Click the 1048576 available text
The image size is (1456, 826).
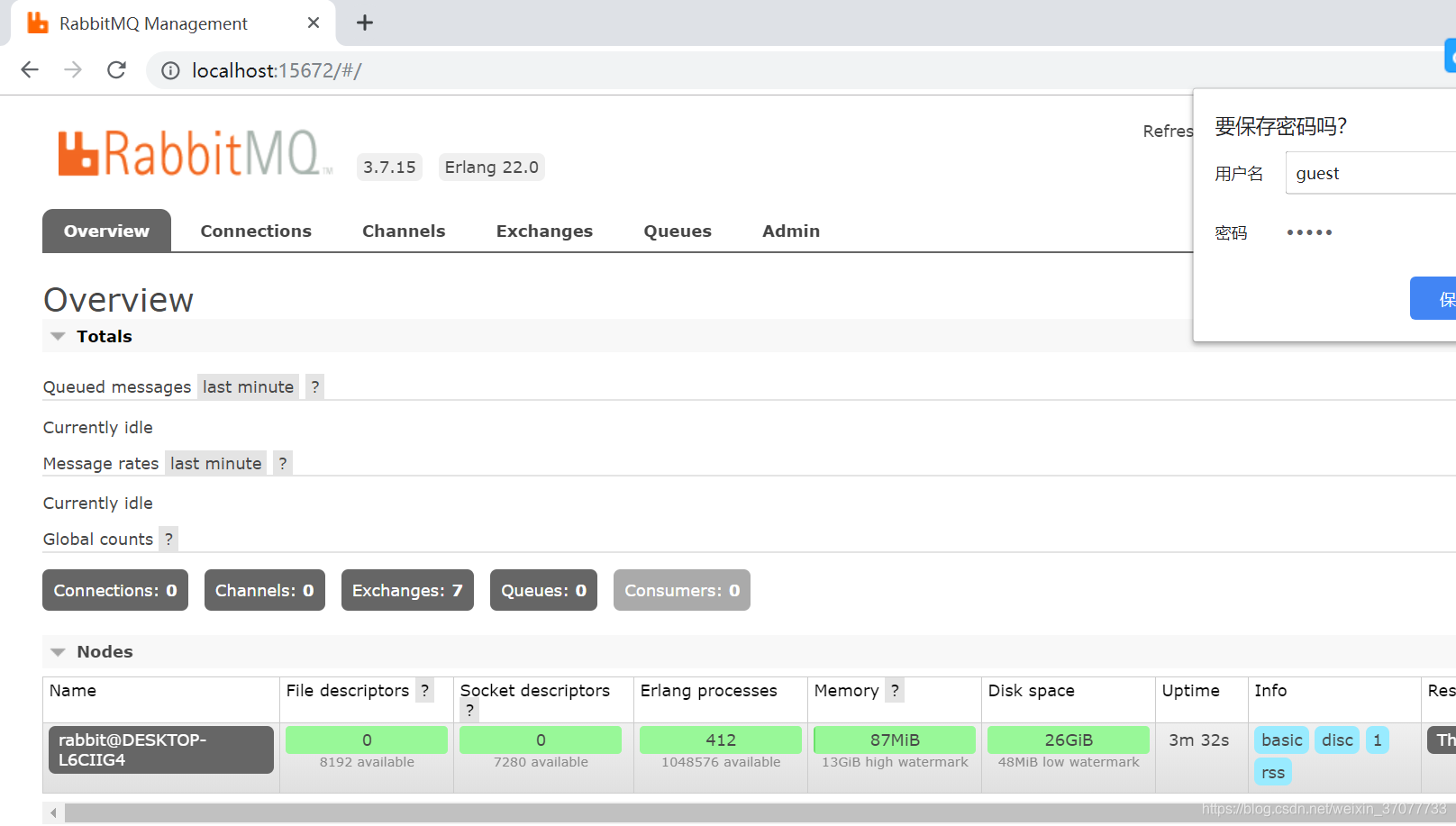click(721, 762)
